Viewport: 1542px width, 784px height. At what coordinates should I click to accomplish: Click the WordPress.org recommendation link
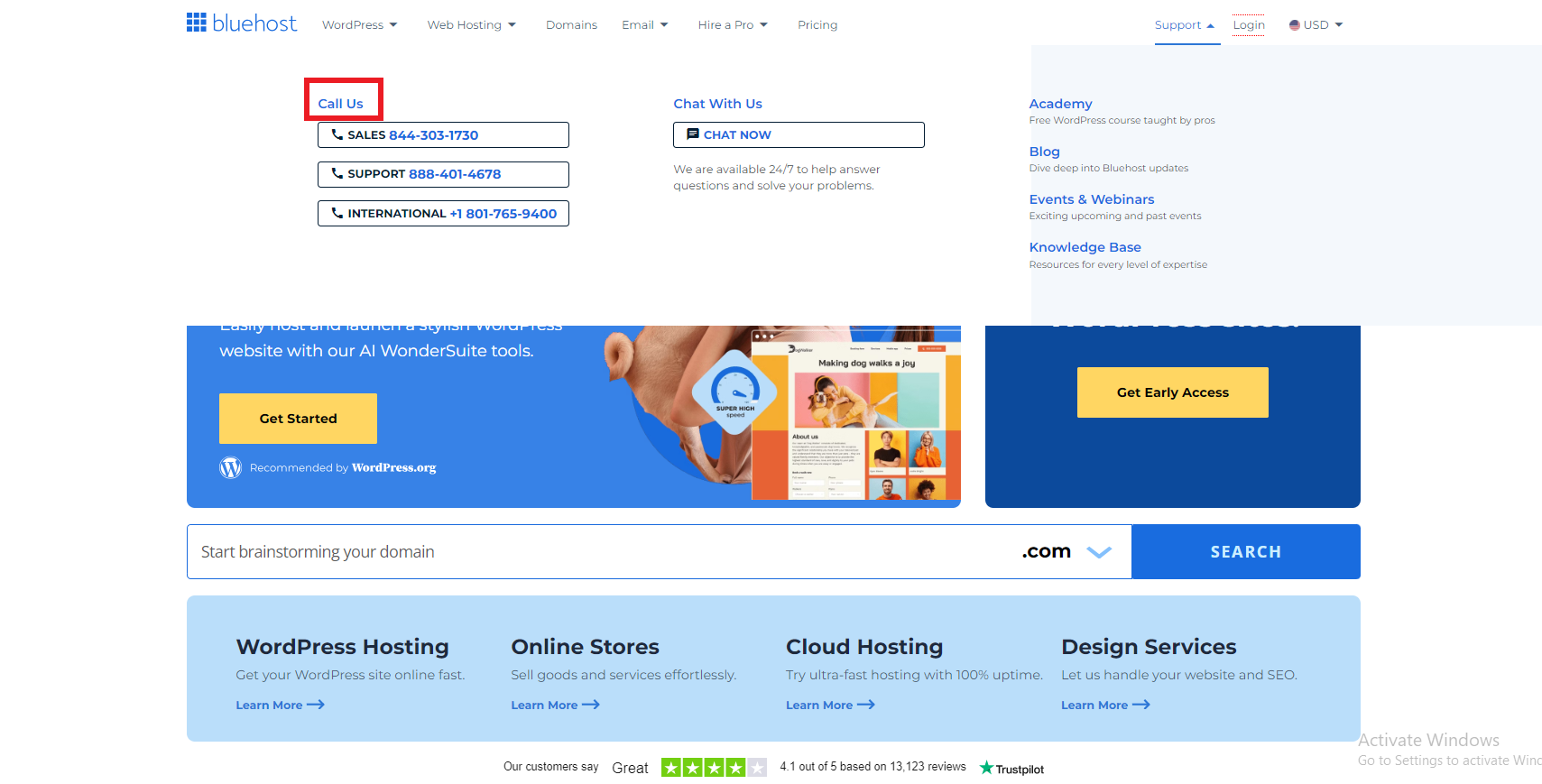[393, 467]
